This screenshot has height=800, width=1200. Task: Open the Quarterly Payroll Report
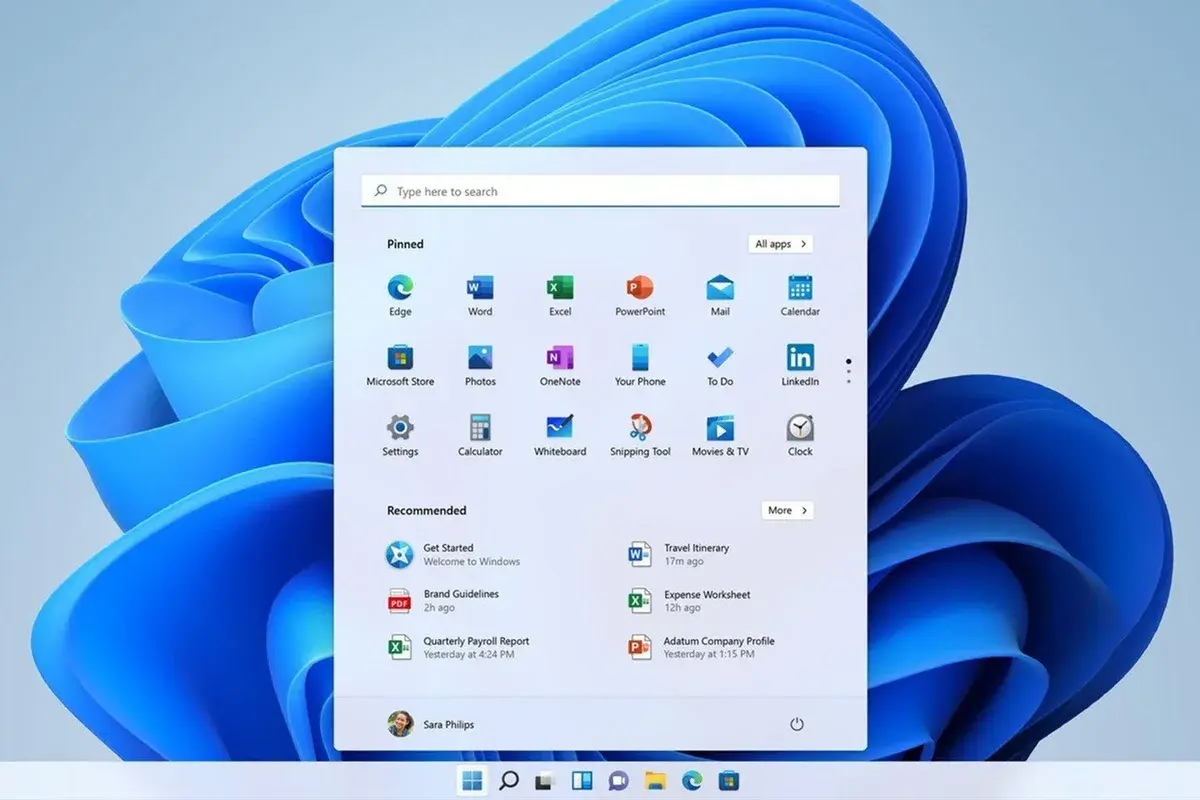point(458,647)
